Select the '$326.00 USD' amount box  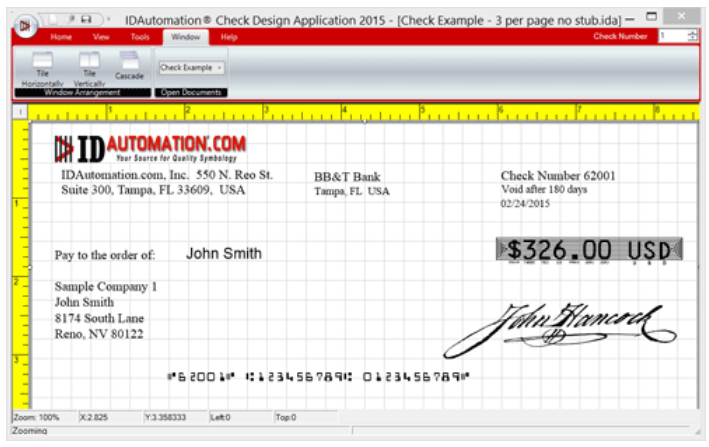point(589,249)
